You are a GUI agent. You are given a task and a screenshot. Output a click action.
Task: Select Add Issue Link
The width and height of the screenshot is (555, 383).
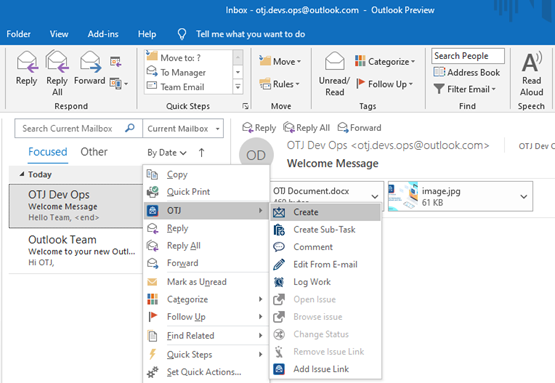[326, 369]
